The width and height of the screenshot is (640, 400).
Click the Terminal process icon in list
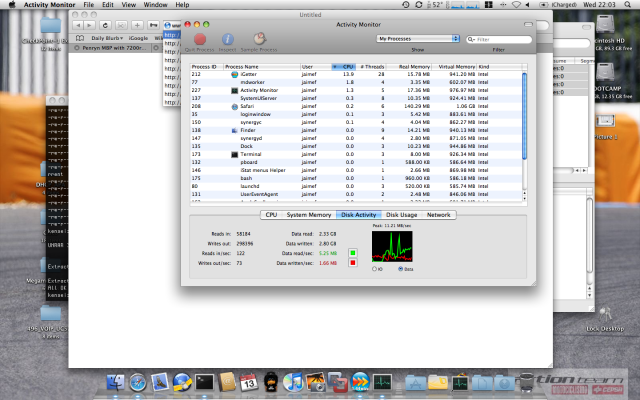coord(234,155)
